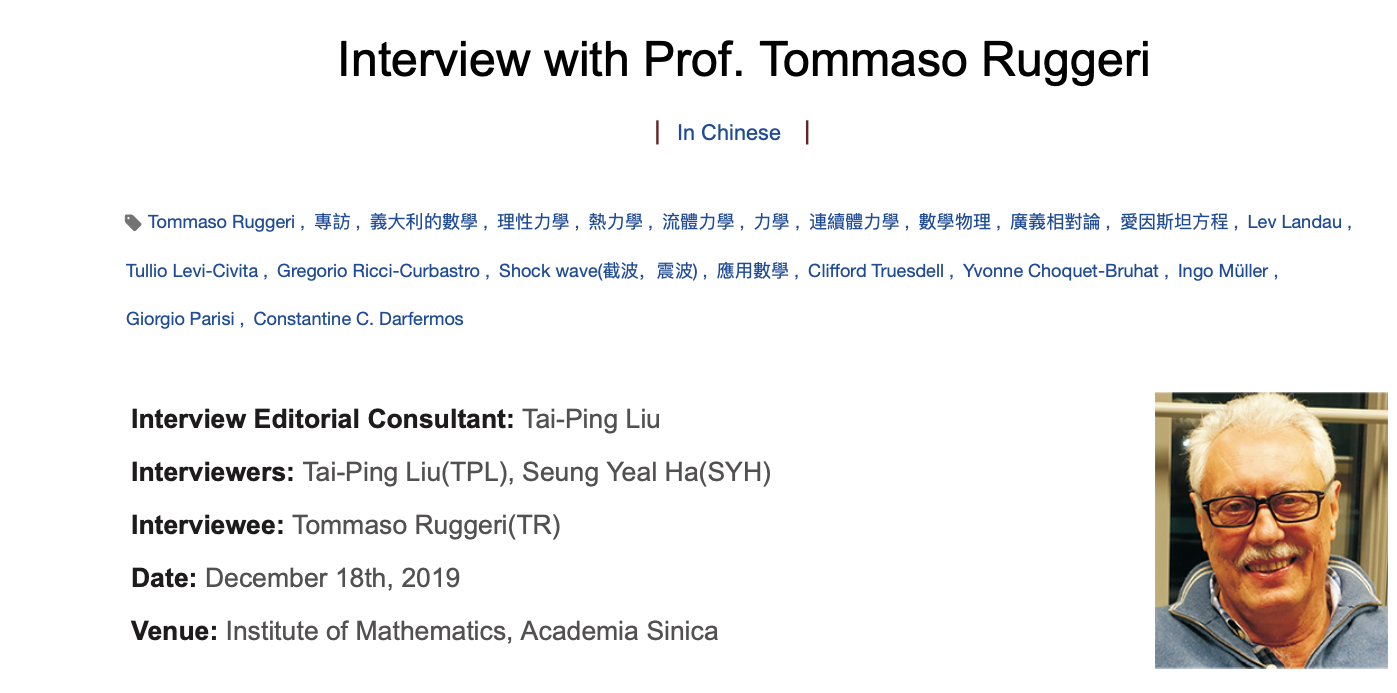Screen dimensions: 1397x693
Task: Select the 熱力學 tag link
Action: tap(615, 222)
